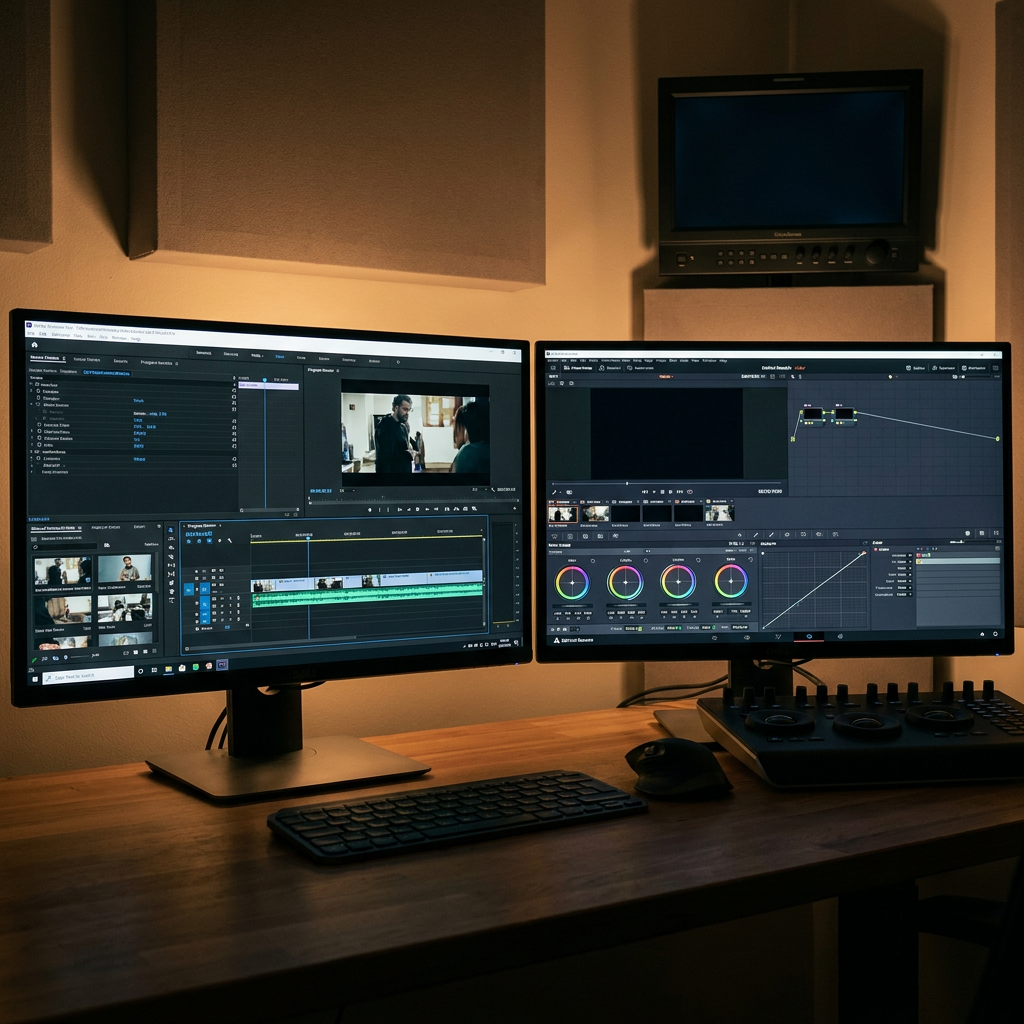Viewport: 1024px width, 1024px height.
Task: Click the Windows Start button
Action: [x=35, y=679]
